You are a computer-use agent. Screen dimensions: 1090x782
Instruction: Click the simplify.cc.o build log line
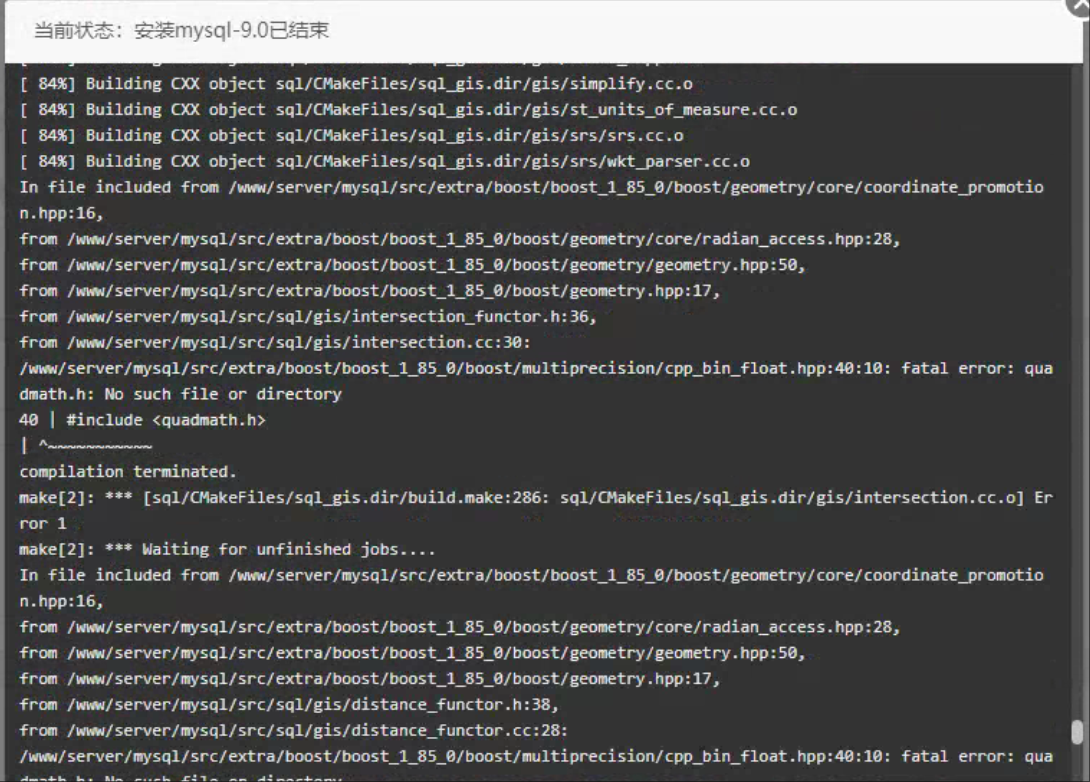point(356,84)
